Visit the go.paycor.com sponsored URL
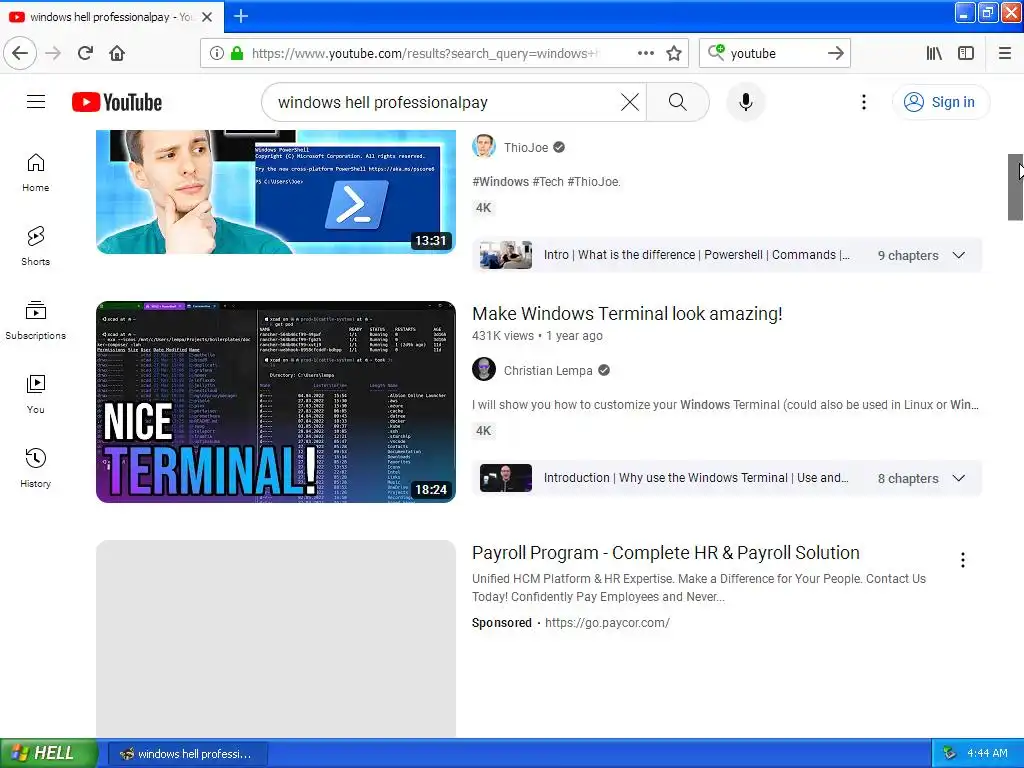The width and height of the screenshot is (1024, 768). pos(607,623)
